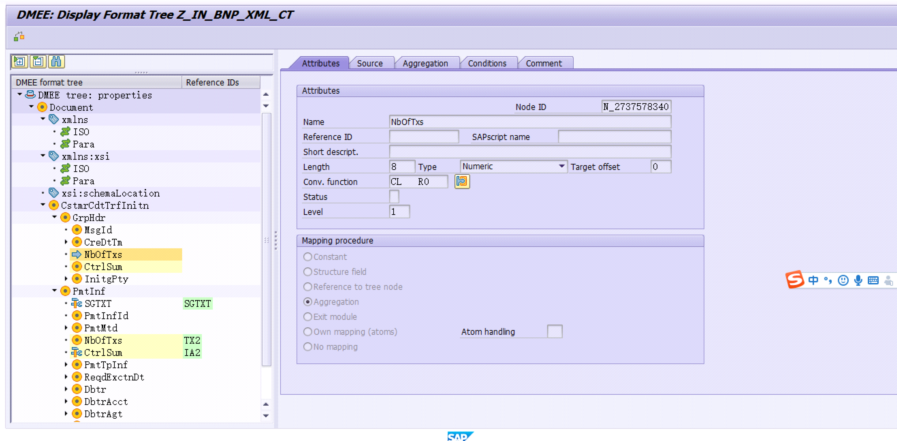Click the green icon of Para under xmlns:xsi
The image size is (899, 443).
[65, 181]
